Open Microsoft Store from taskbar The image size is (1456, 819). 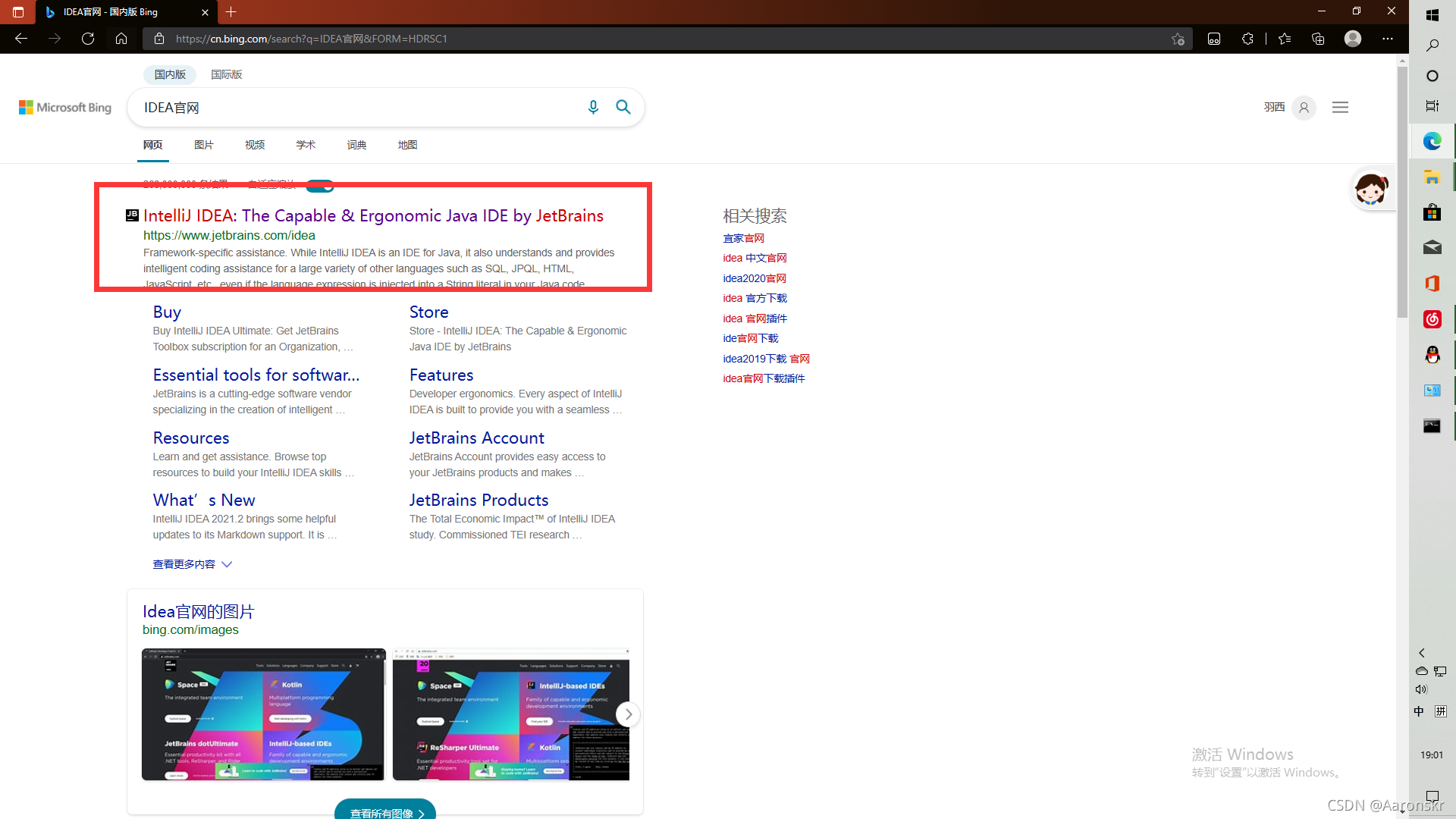1432,212
